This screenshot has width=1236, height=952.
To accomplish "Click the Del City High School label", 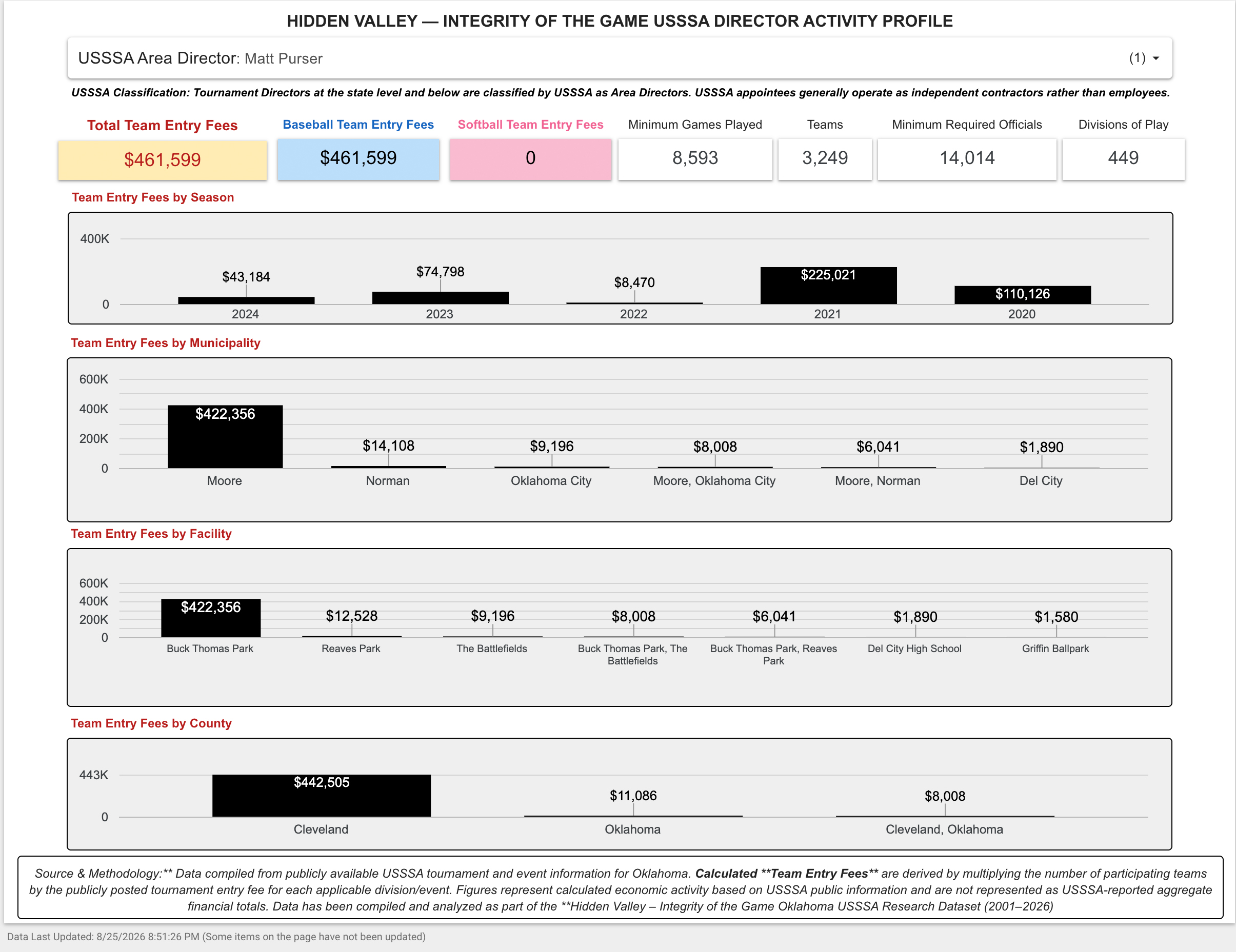I will click(x=914, y=649).
